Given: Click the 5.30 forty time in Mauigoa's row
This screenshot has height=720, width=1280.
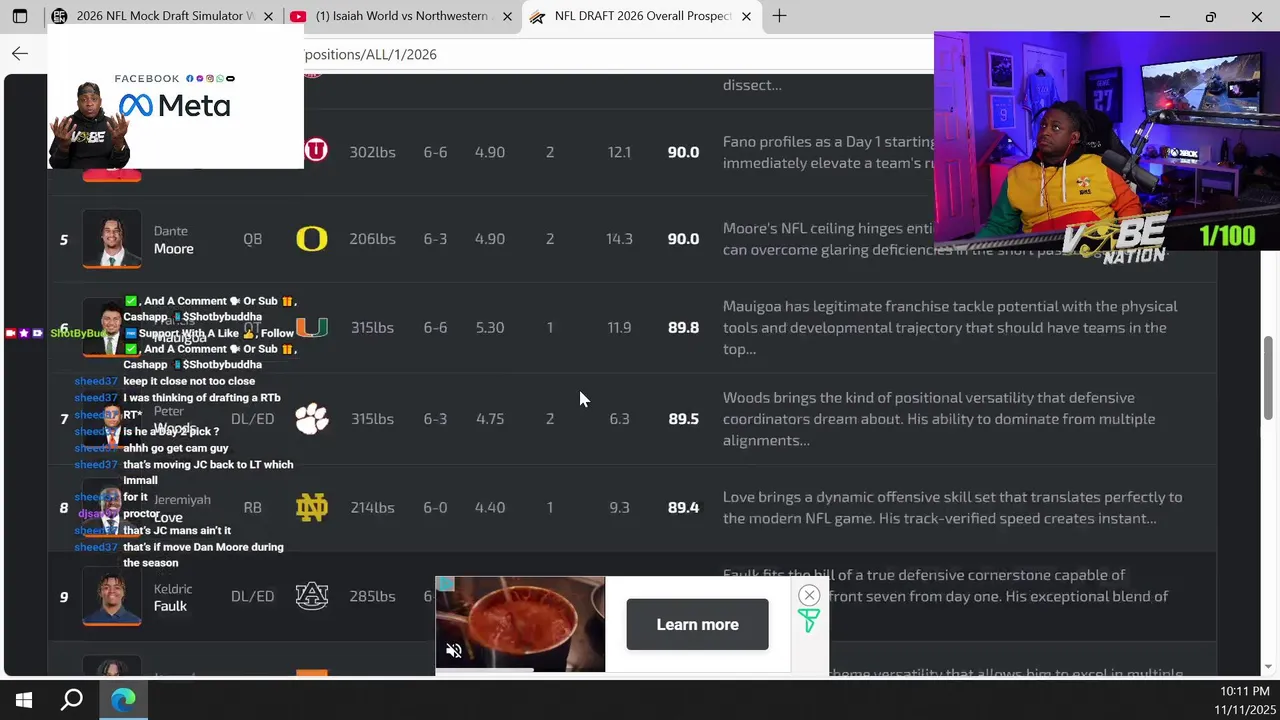Looking at the screenshot, I should (490, 327).
